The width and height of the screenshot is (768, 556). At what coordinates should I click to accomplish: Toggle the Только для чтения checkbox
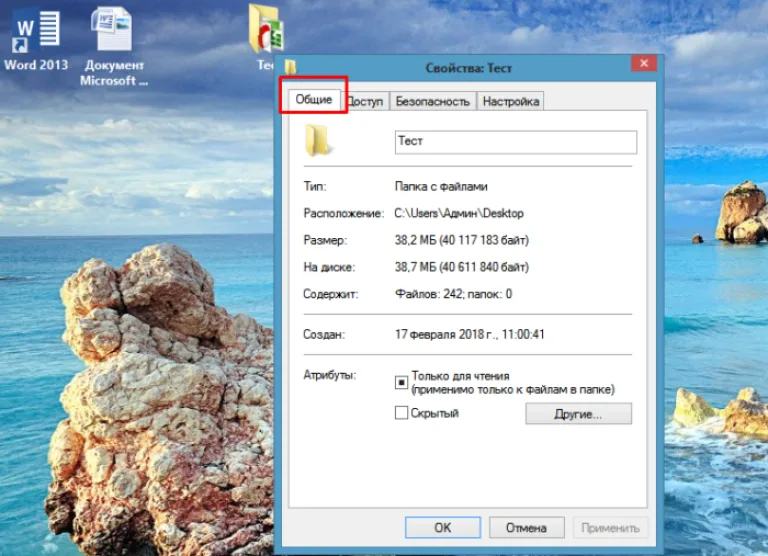click(x=401, y=382)
